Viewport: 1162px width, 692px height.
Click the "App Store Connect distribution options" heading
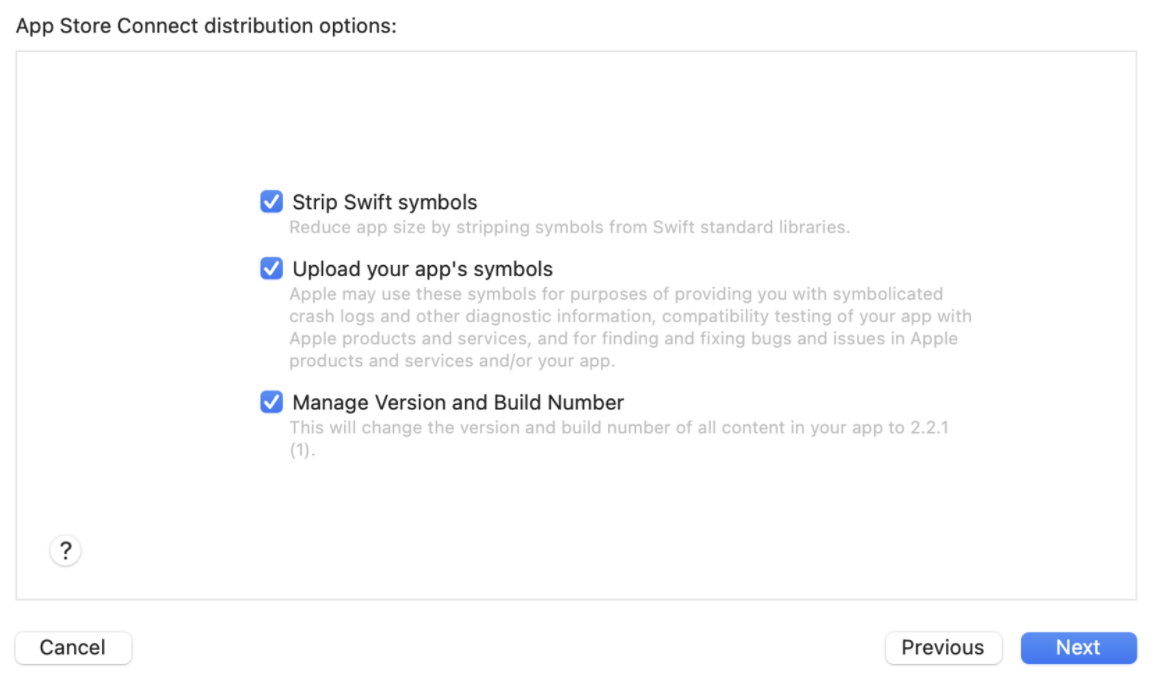coord(207,26)
